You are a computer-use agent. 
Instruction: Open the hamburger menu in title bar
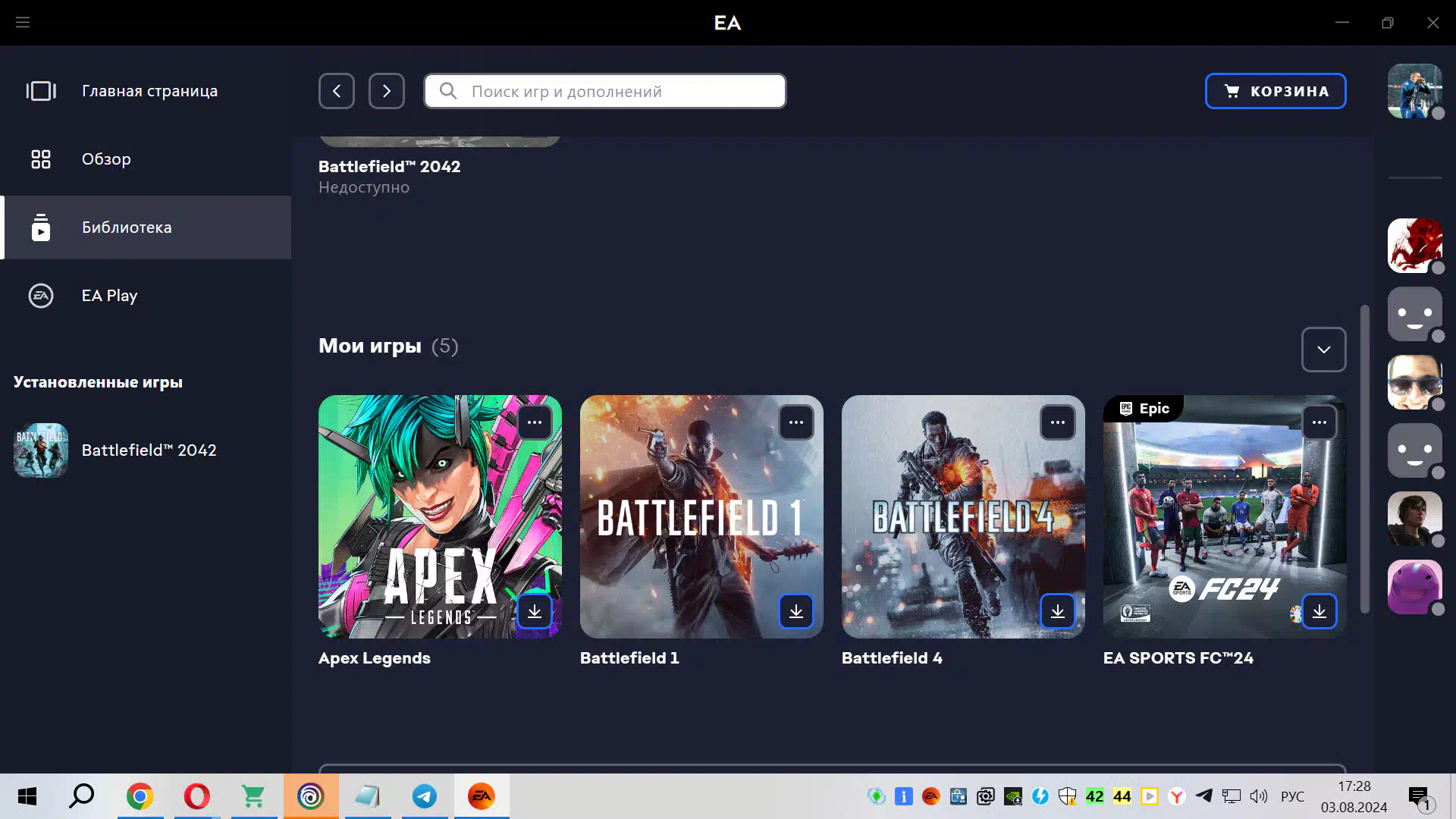(x=23, y=23)
